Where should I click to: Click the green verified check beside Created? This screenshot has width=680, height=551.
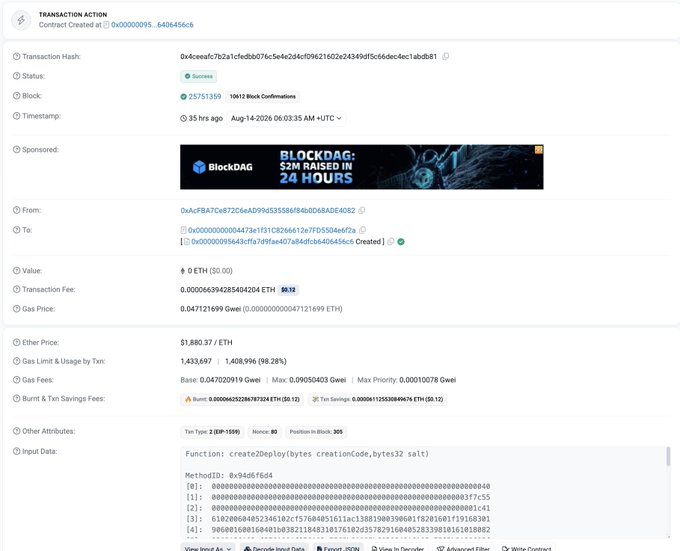click(401, 241)
